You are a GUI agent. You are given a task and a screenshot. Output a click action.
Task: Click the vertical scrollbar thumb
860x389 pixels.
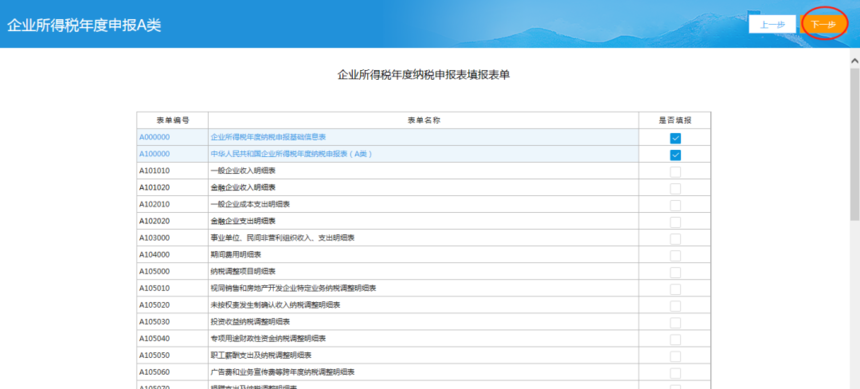tap(855, 143)
